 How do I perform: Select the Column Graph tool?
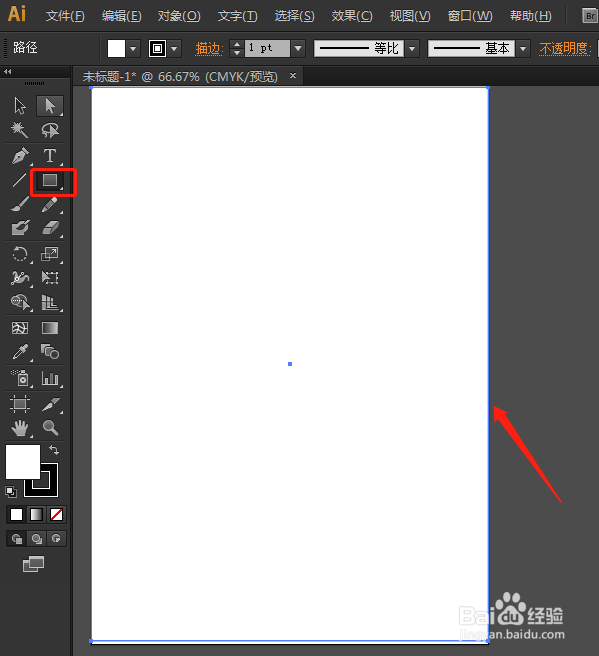point(50,378)
